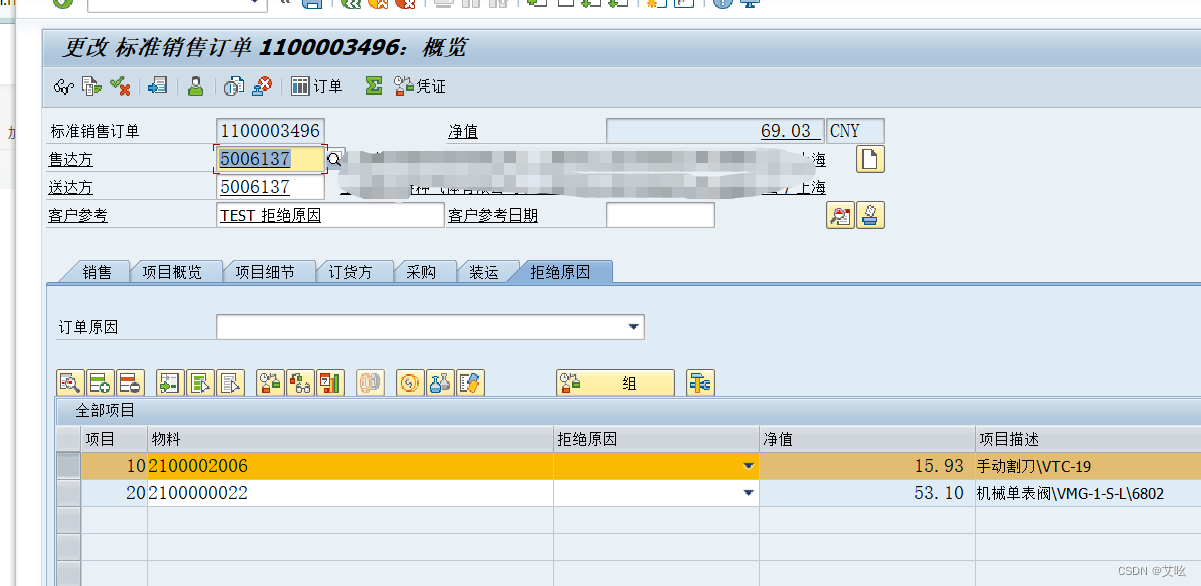Click the 组 group button above the items

(x=615, y=382)
